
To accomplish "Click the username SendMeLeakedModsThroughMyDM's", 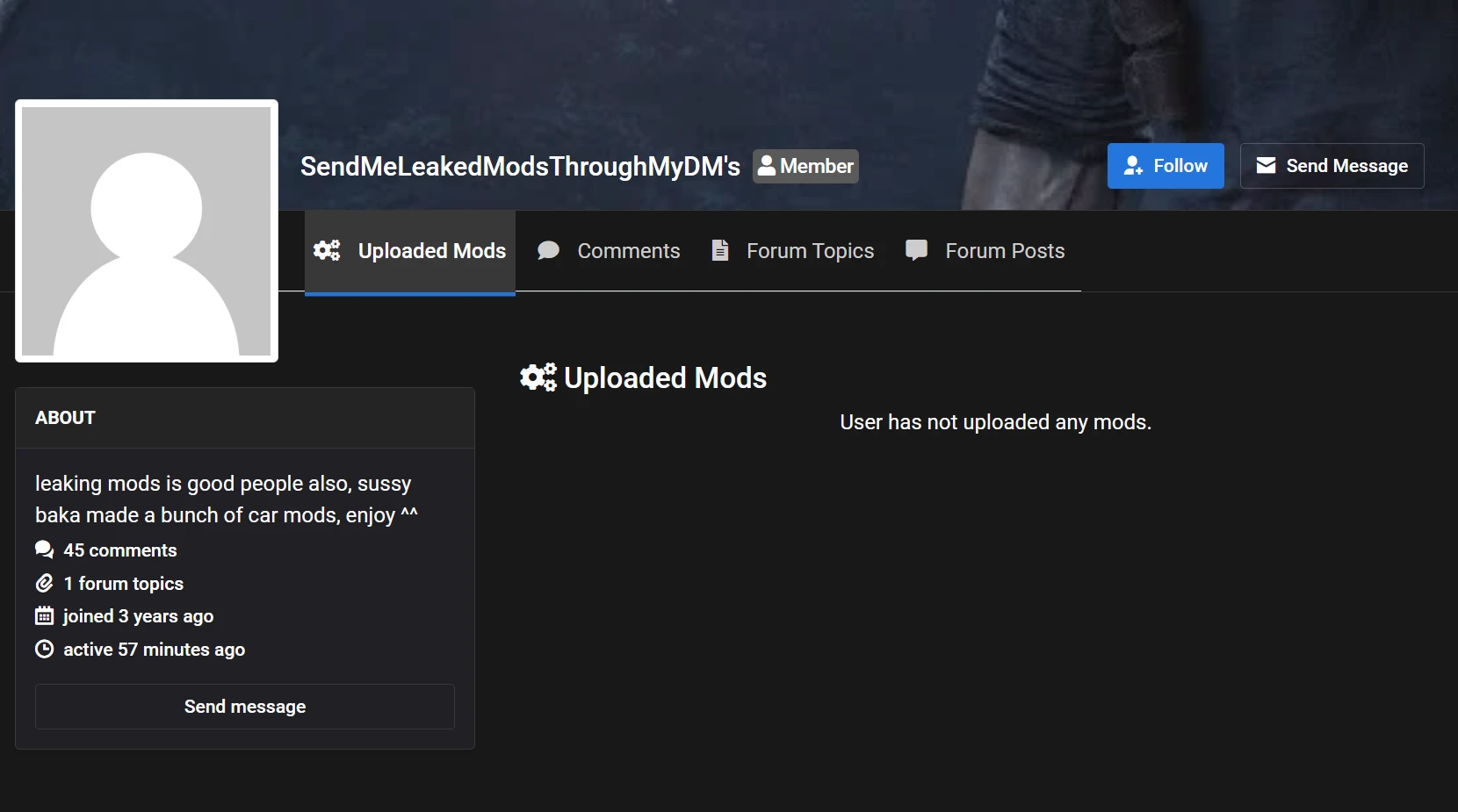I will pyautogui.click(x=520, y=166).
